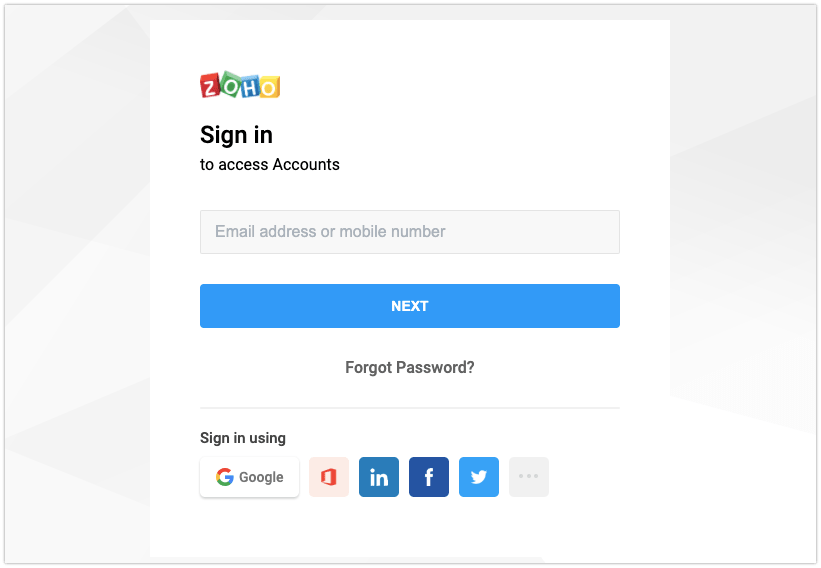Image resolution: width=821 pixels, height=568 pixels.
Task: Use the Twitter bird sign-in icon
Action: pos(479,477)
